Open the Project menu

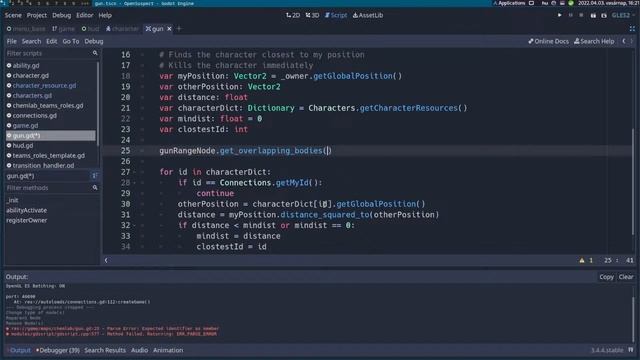click(x=37, y=15)
